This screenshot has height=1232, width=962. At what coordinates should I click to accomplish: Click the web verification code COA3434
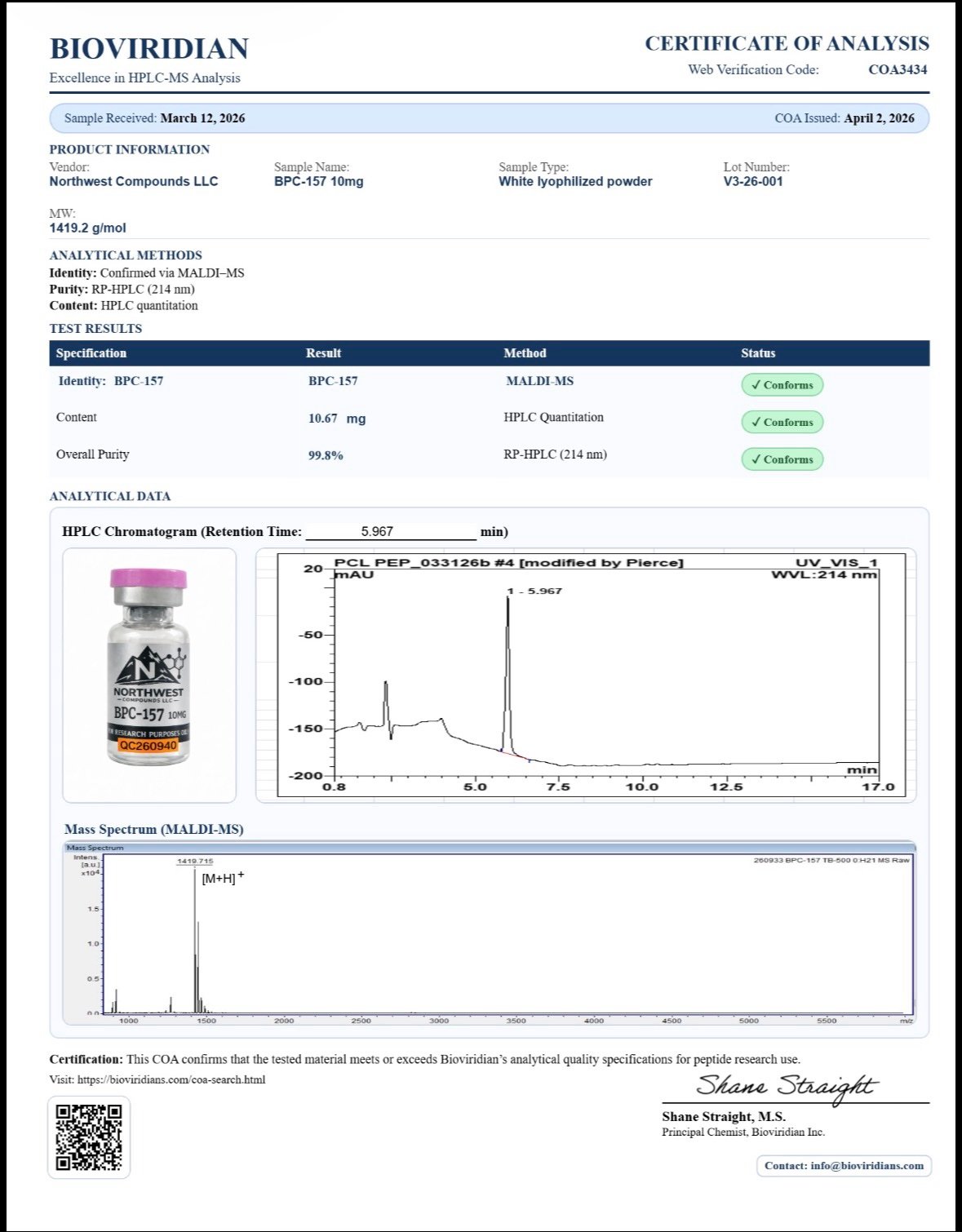pos(898,69)
